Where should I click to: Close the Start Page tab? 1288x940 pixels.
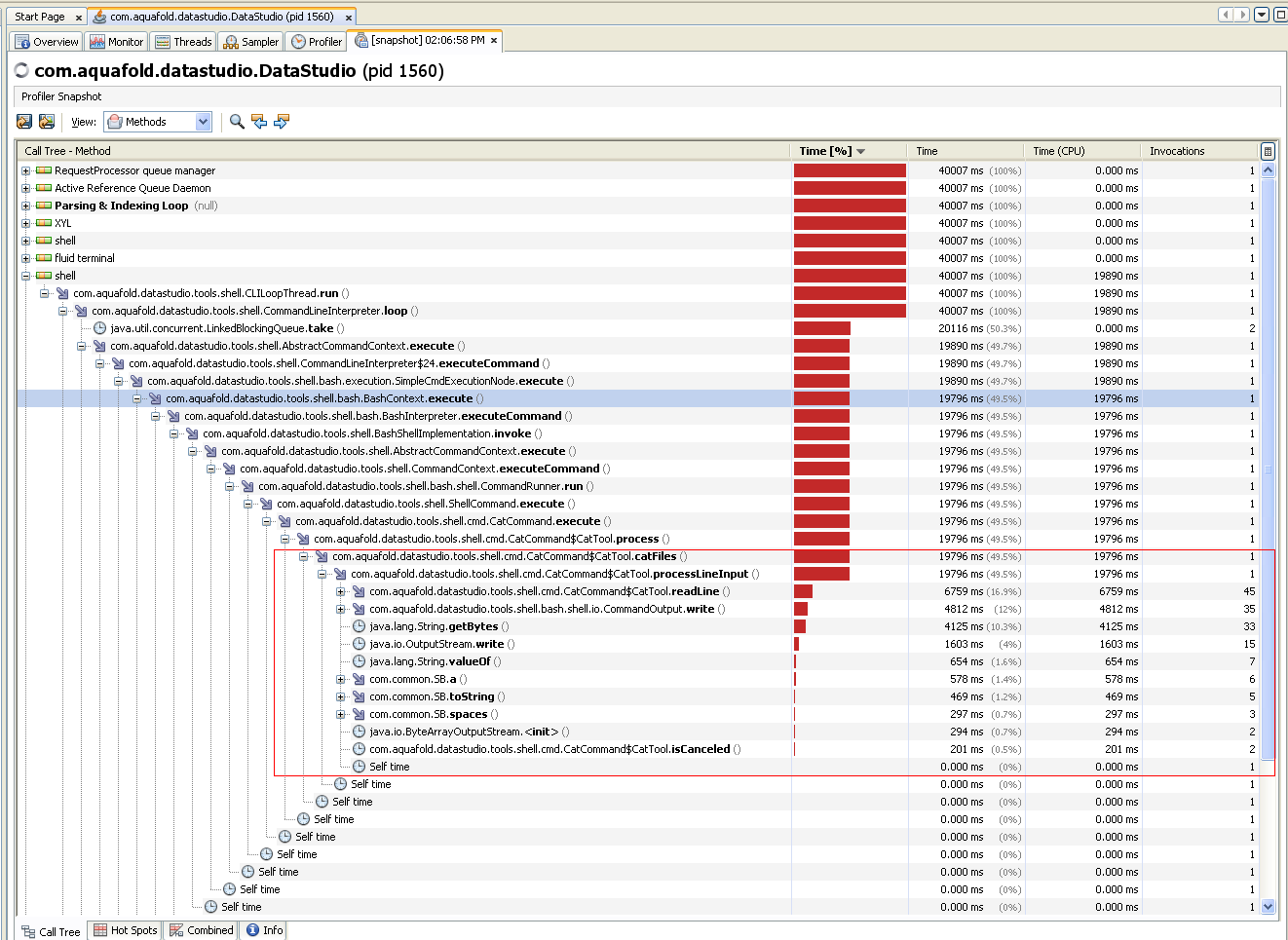[79, 18]
